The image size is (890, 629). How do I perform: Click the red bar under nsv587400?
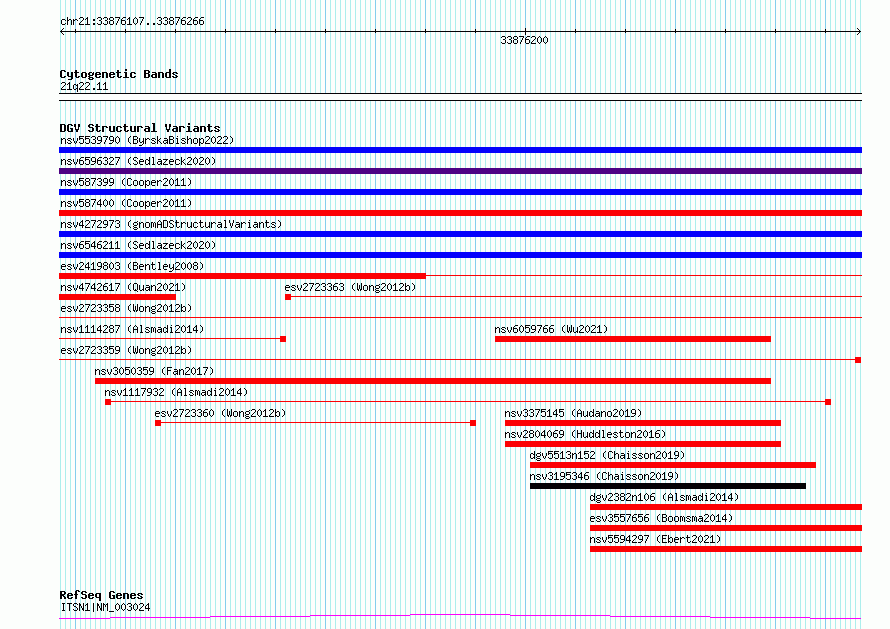(x=460, y=213)
